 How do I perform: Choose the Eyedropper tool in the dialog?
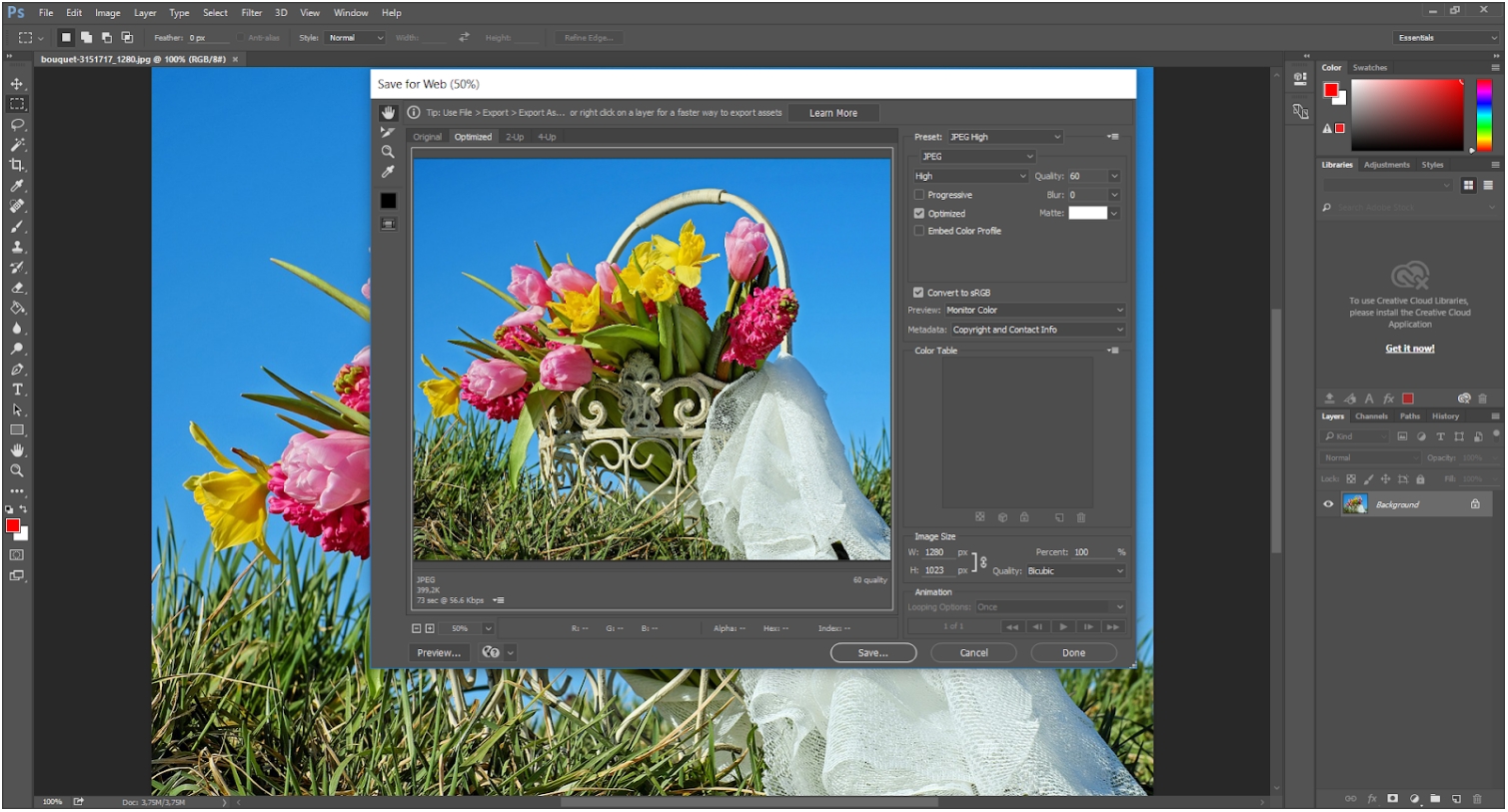388,172
